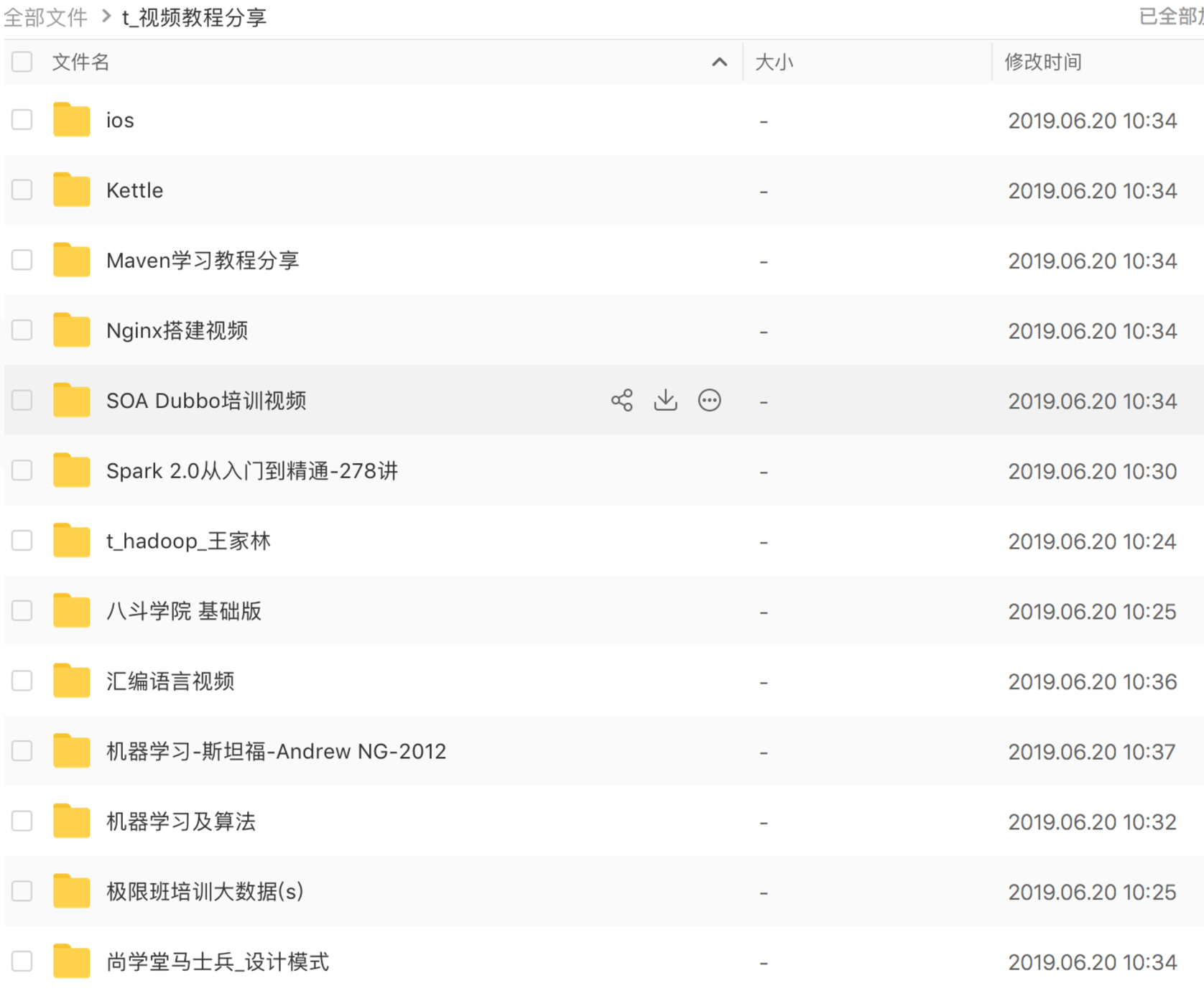Check the 尚学堂马士兵_设计模式 checkbox
This screenshot has width=1204, height=1001.
[22, 961]
